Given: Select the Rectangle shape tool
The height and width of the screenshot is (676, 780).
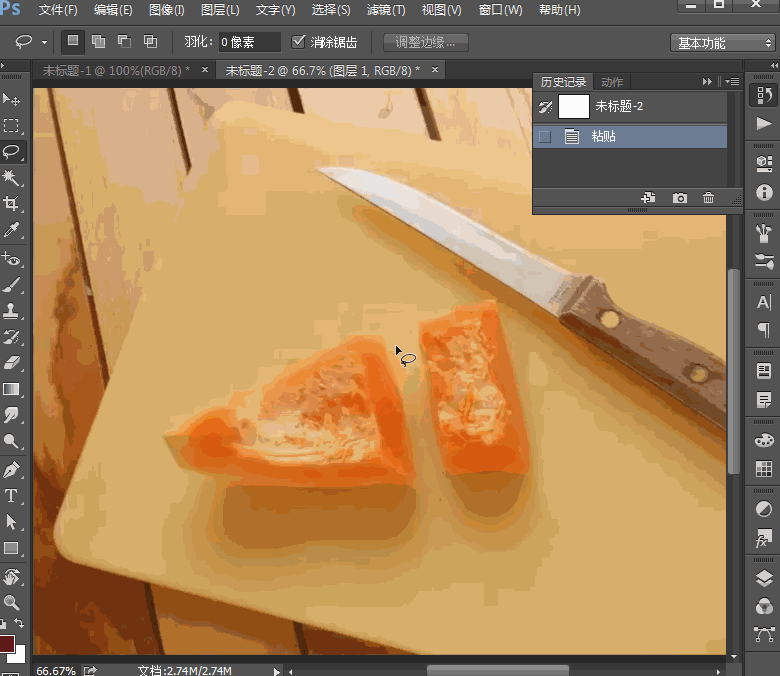Looking at the screenshot, I should pyautogui.click(x=11, y=548).
